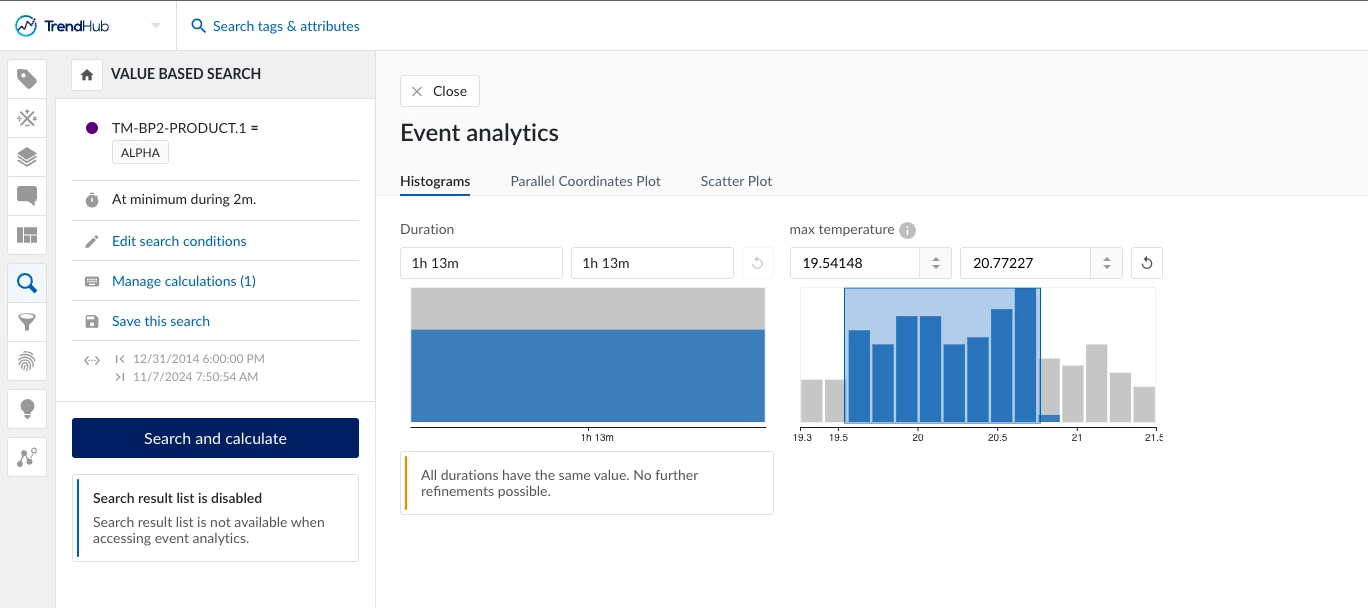
Task: Reset the Duration histogram filter
Action: tap(758, 262)
